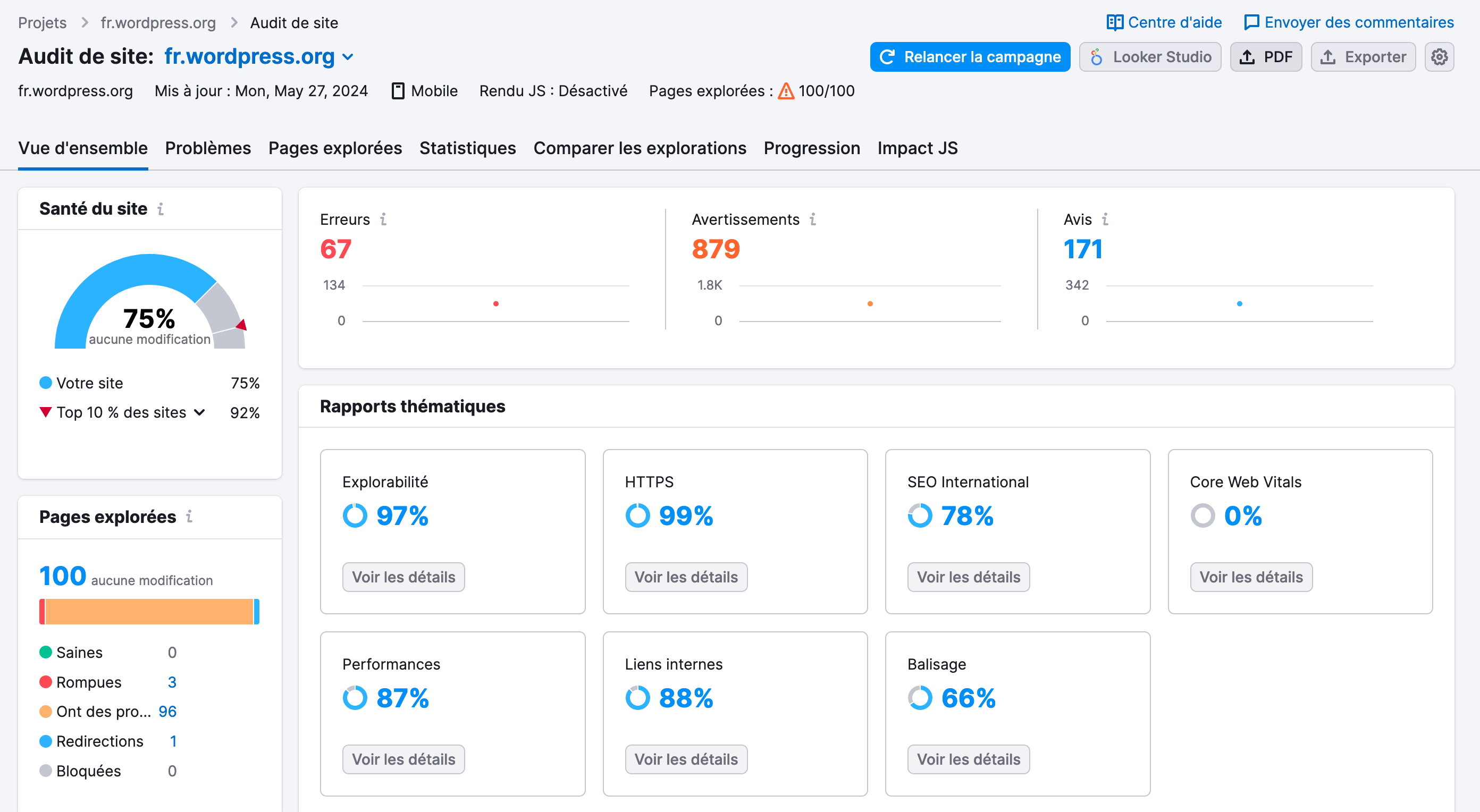
Task: Open fr.wordpress.org breadcrumb link
Action: point(158,23)
